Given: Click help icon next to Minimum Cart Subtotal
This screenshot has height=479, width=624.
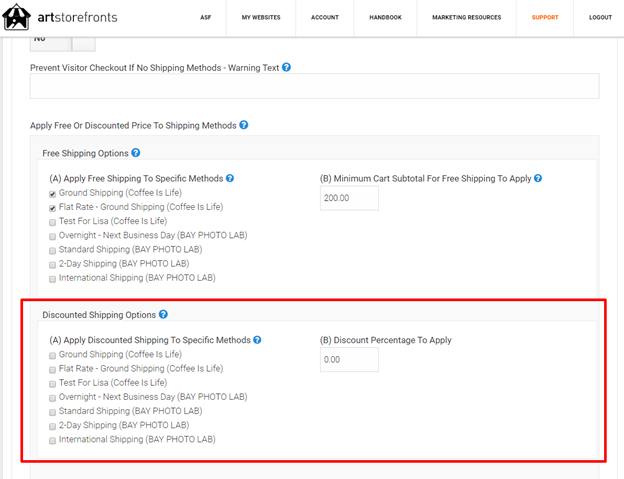Looking at the screenshot, I should (x=538, y=179).
